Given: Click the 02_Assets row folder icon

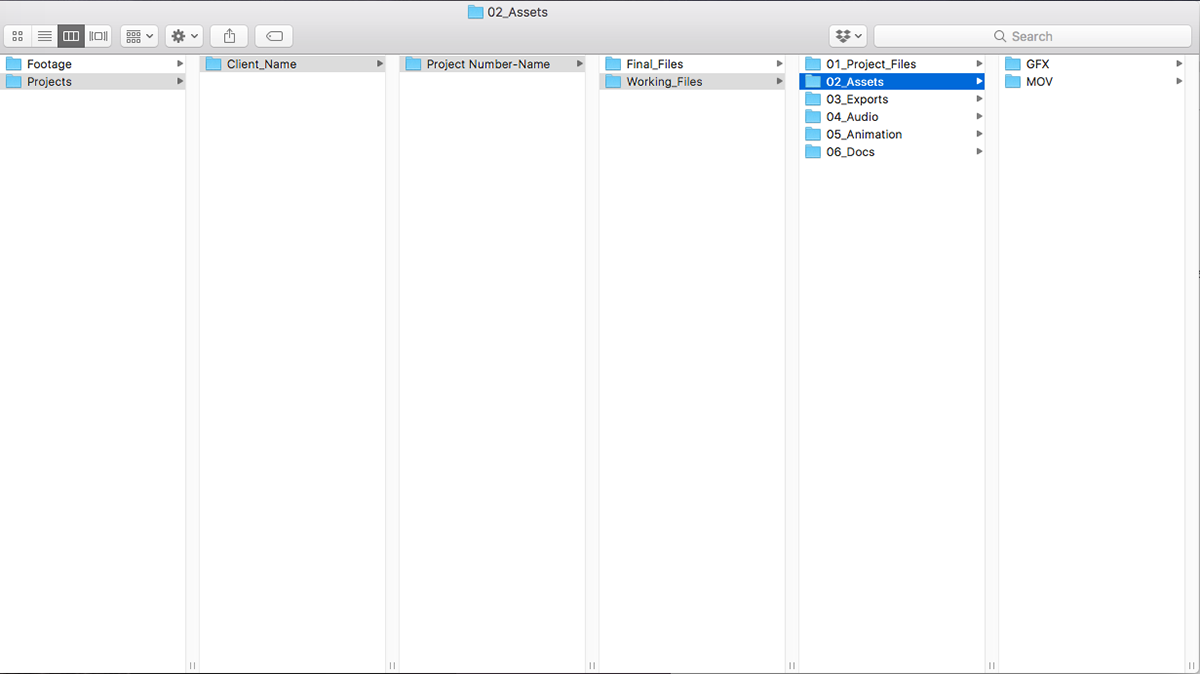Looking at the screenshot, I should tap(813, 82).
